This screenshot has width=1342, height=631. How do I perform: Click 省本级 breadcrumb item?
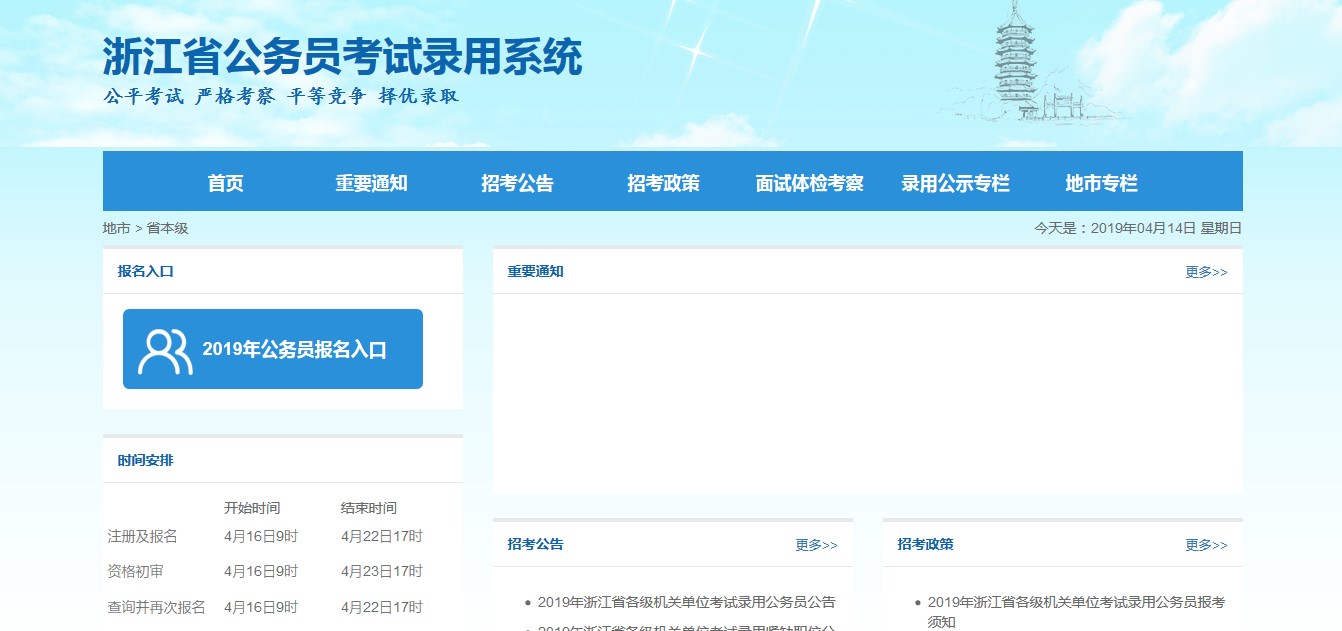coord(167,228)
